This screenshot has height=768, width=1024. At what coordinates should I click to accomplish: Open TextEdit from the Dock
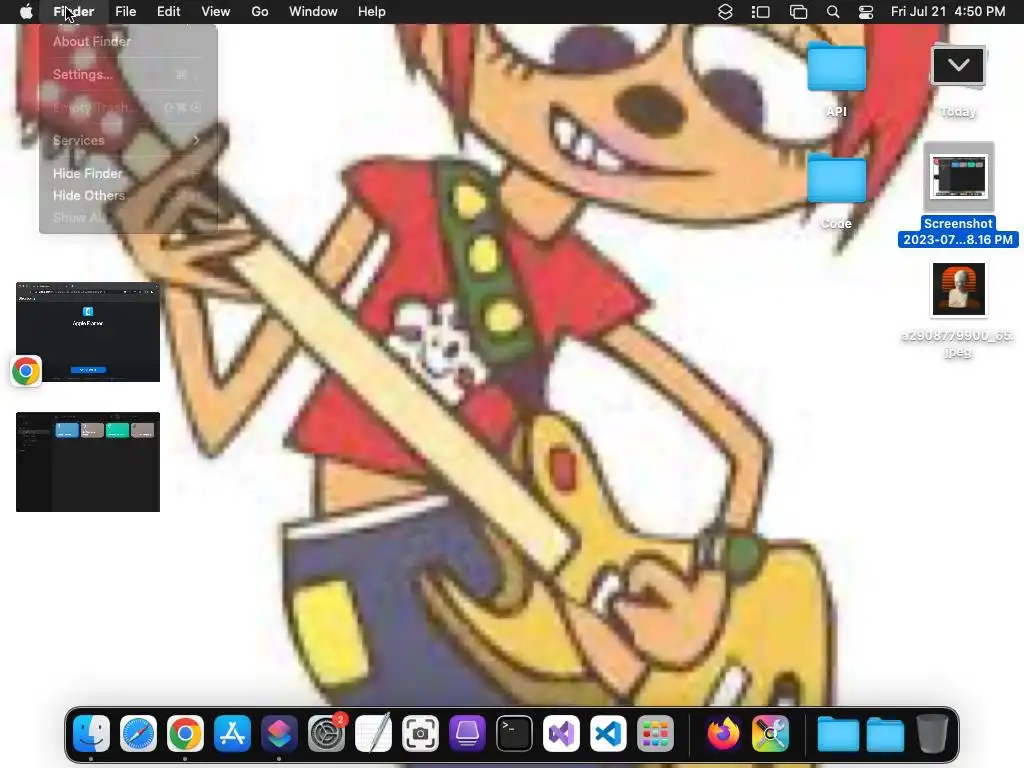coord(374,733)
